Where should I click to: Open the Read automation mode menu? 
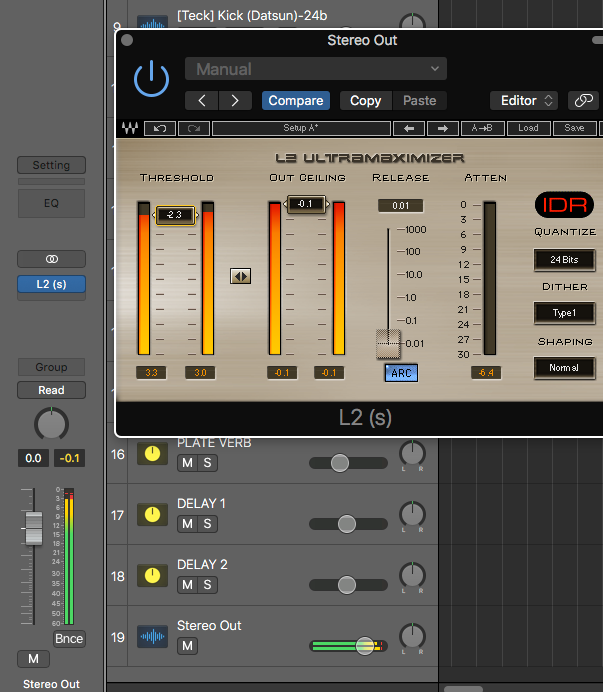[x=51, y=390]
